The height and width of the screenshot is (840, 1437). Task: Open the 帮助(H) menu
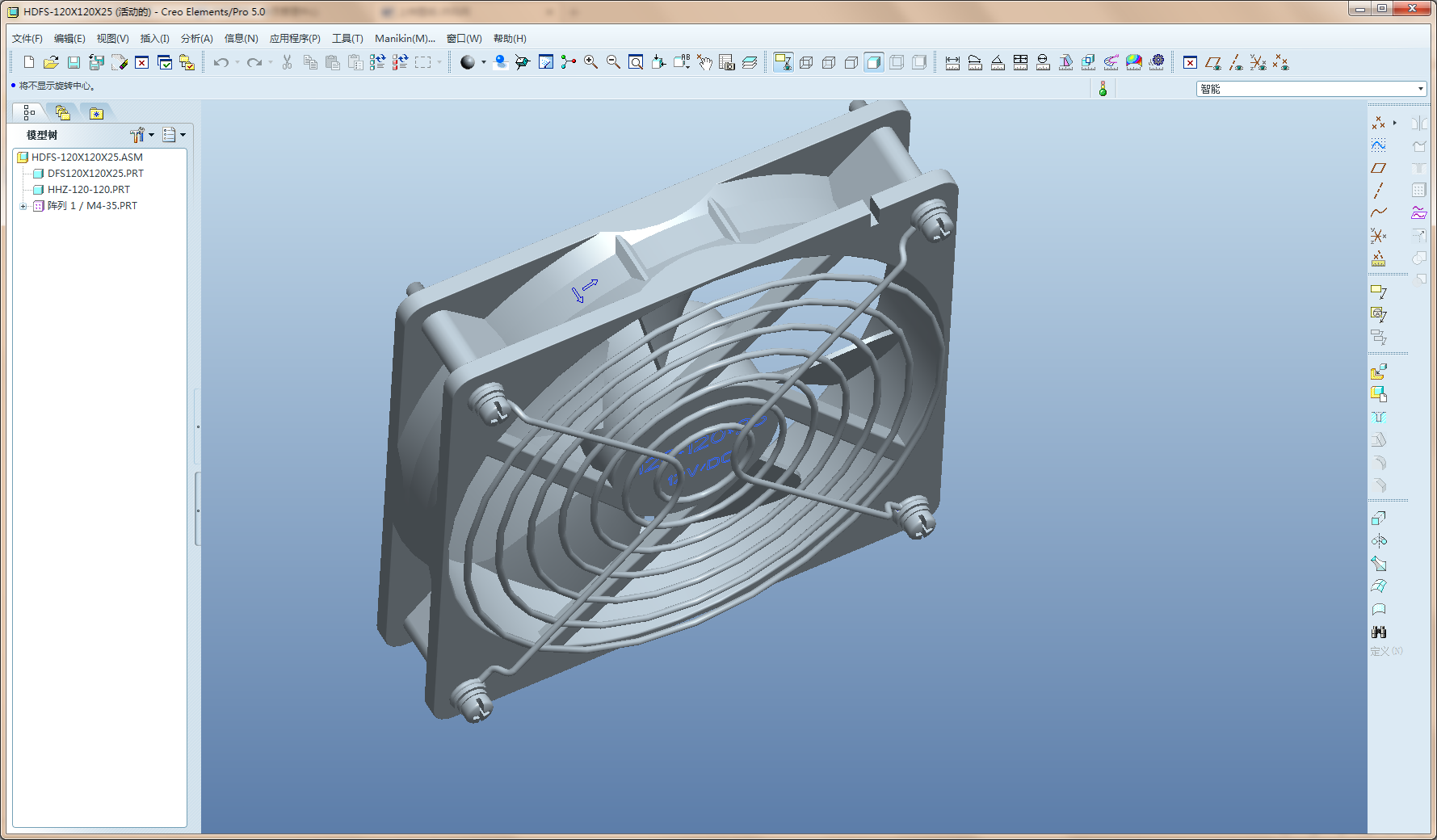click(510, 39)
